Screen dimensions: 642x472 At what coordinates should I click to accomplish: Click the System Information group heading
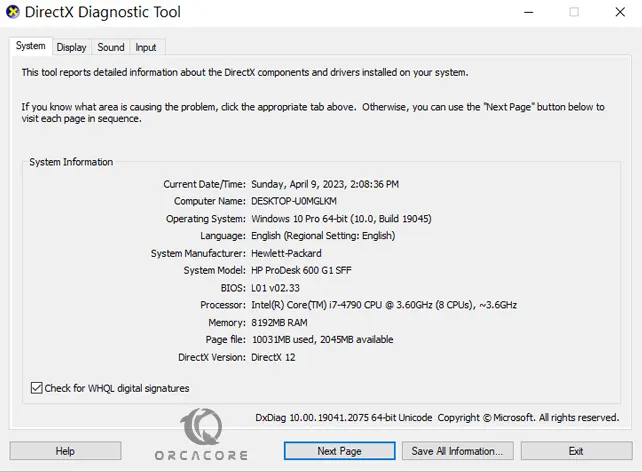[71, 162]
